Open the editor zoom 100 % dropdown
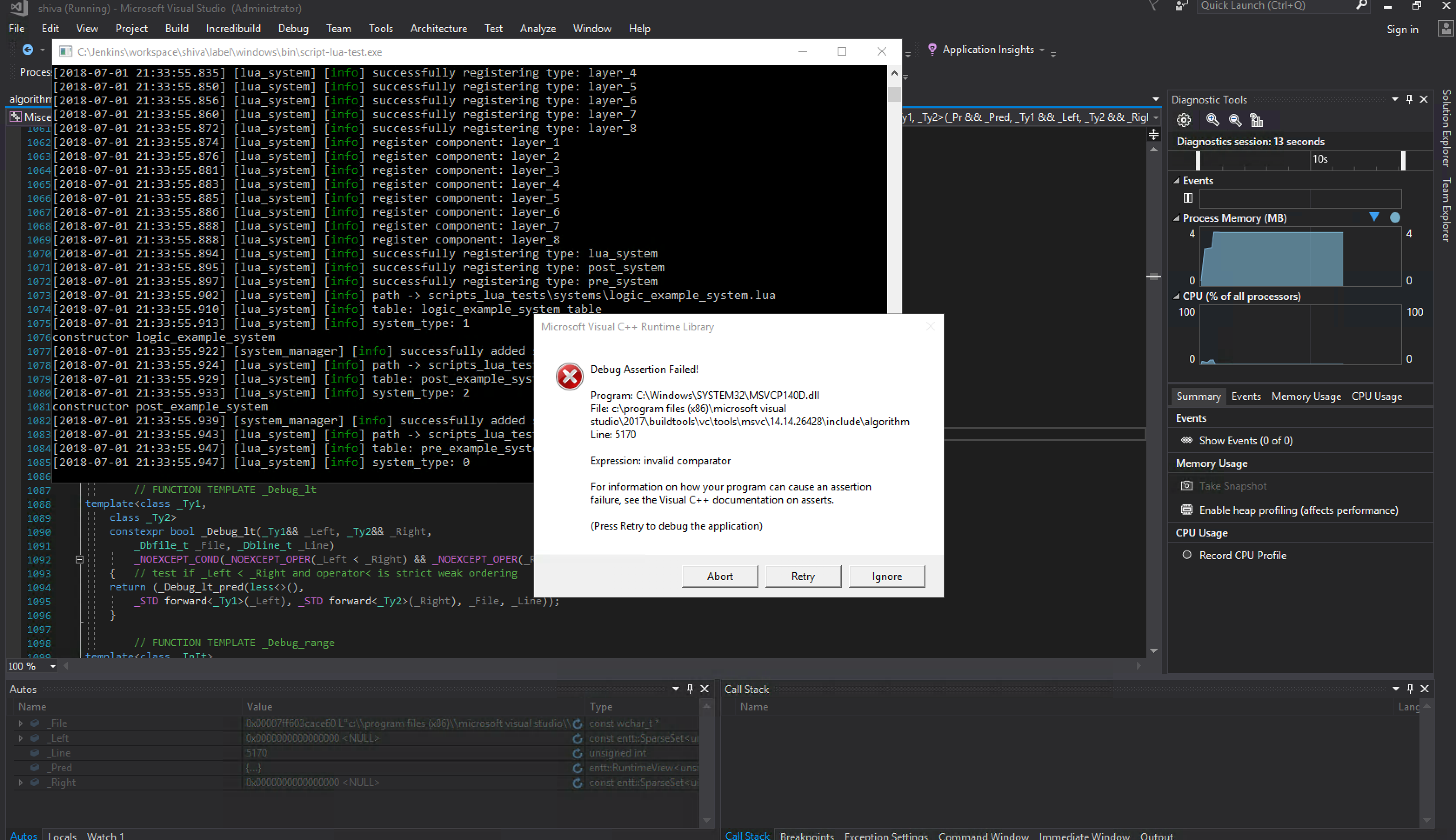1456x840 pixels. pos(53,667)
